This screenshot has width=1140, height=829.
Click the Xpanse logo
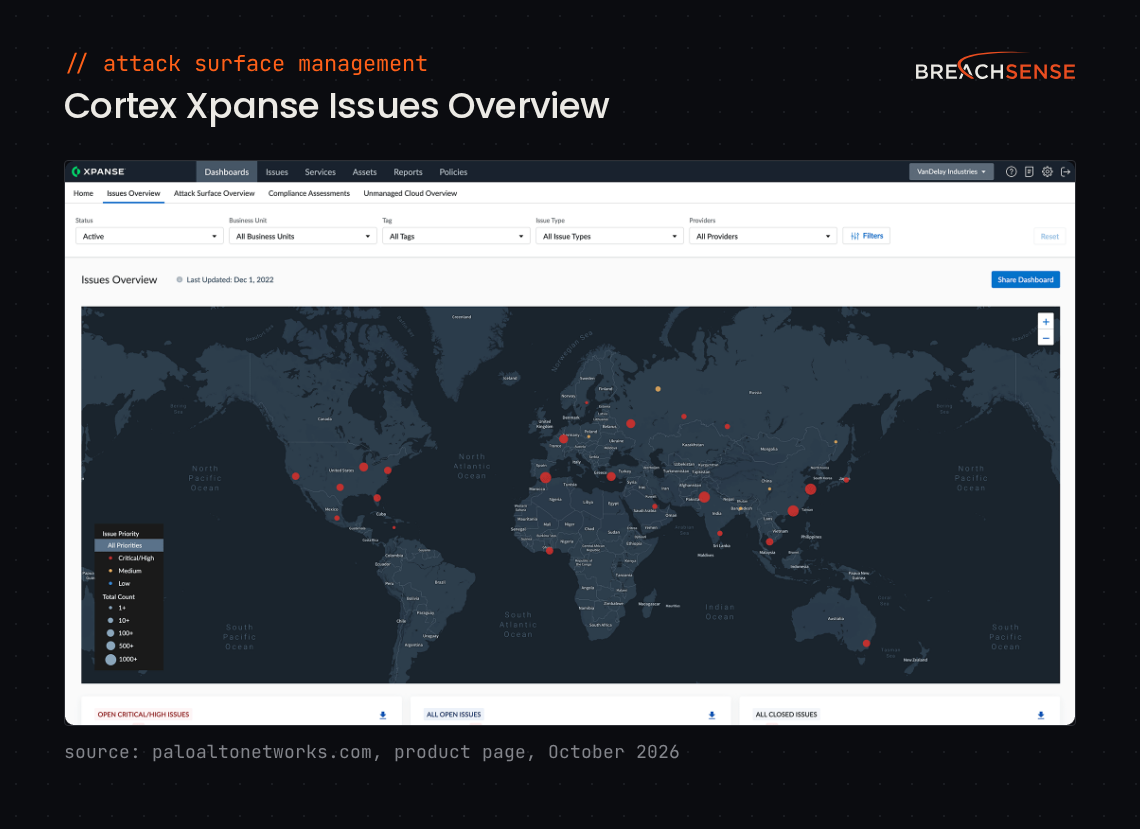98,172
